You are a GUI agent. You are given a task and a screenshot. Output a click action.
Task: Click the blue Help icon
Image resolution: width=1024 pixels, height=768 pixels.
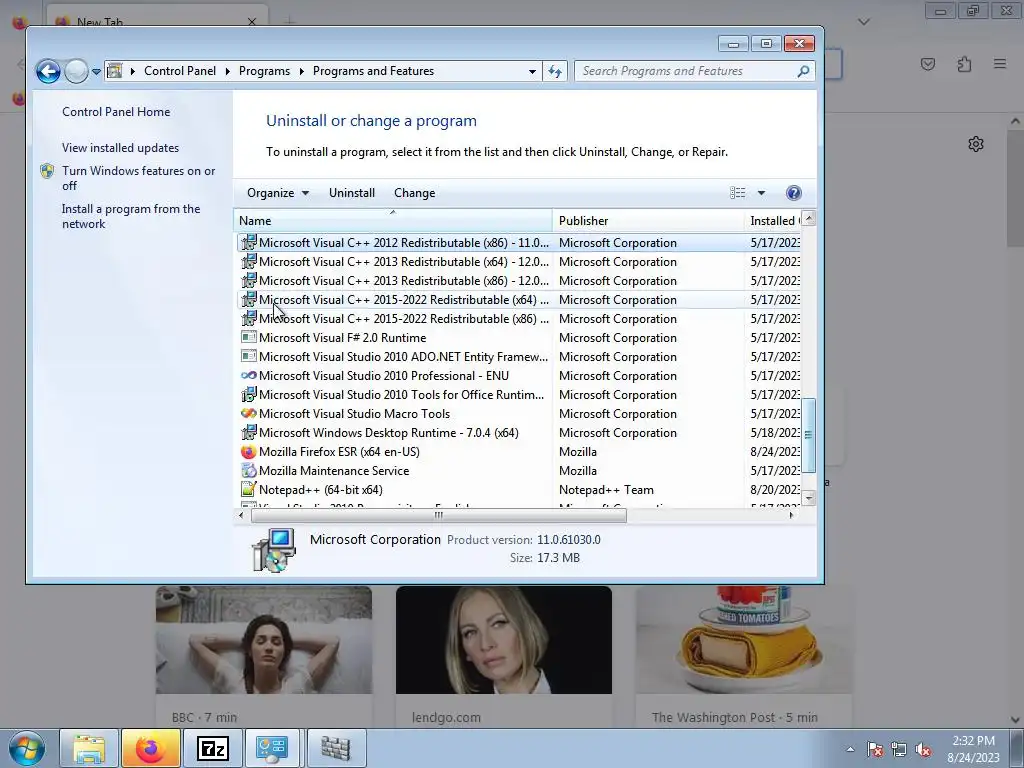793,193
